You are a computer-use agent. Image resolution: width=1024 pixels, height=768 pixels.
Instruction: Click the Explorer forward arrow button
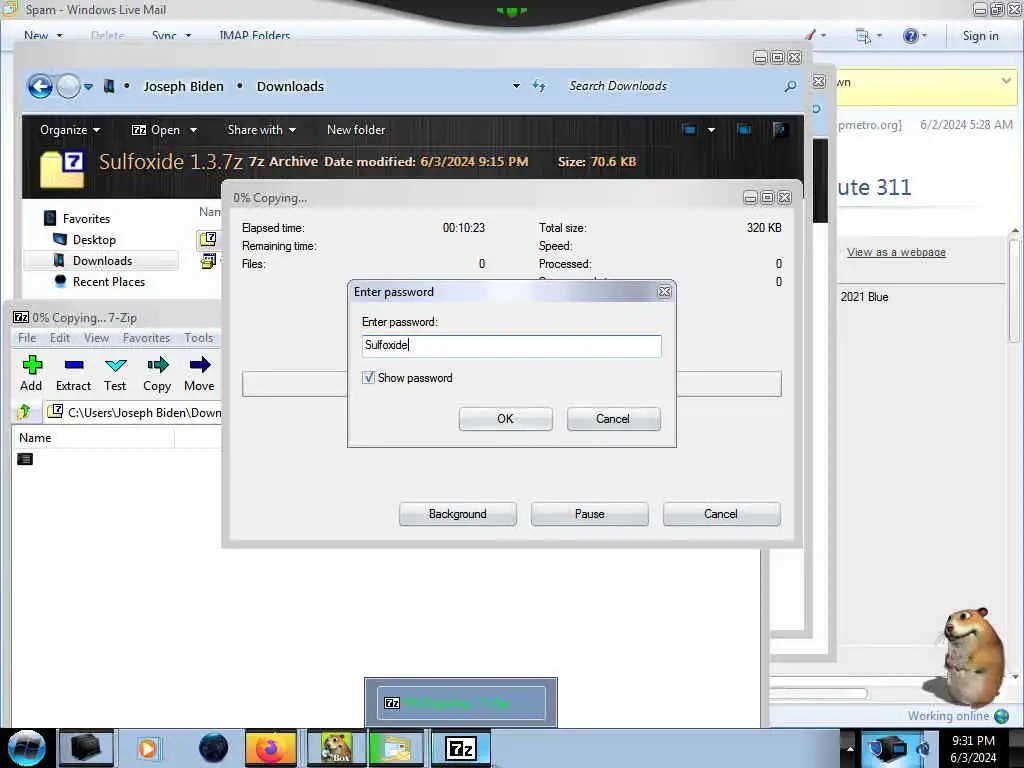[68, 86]
